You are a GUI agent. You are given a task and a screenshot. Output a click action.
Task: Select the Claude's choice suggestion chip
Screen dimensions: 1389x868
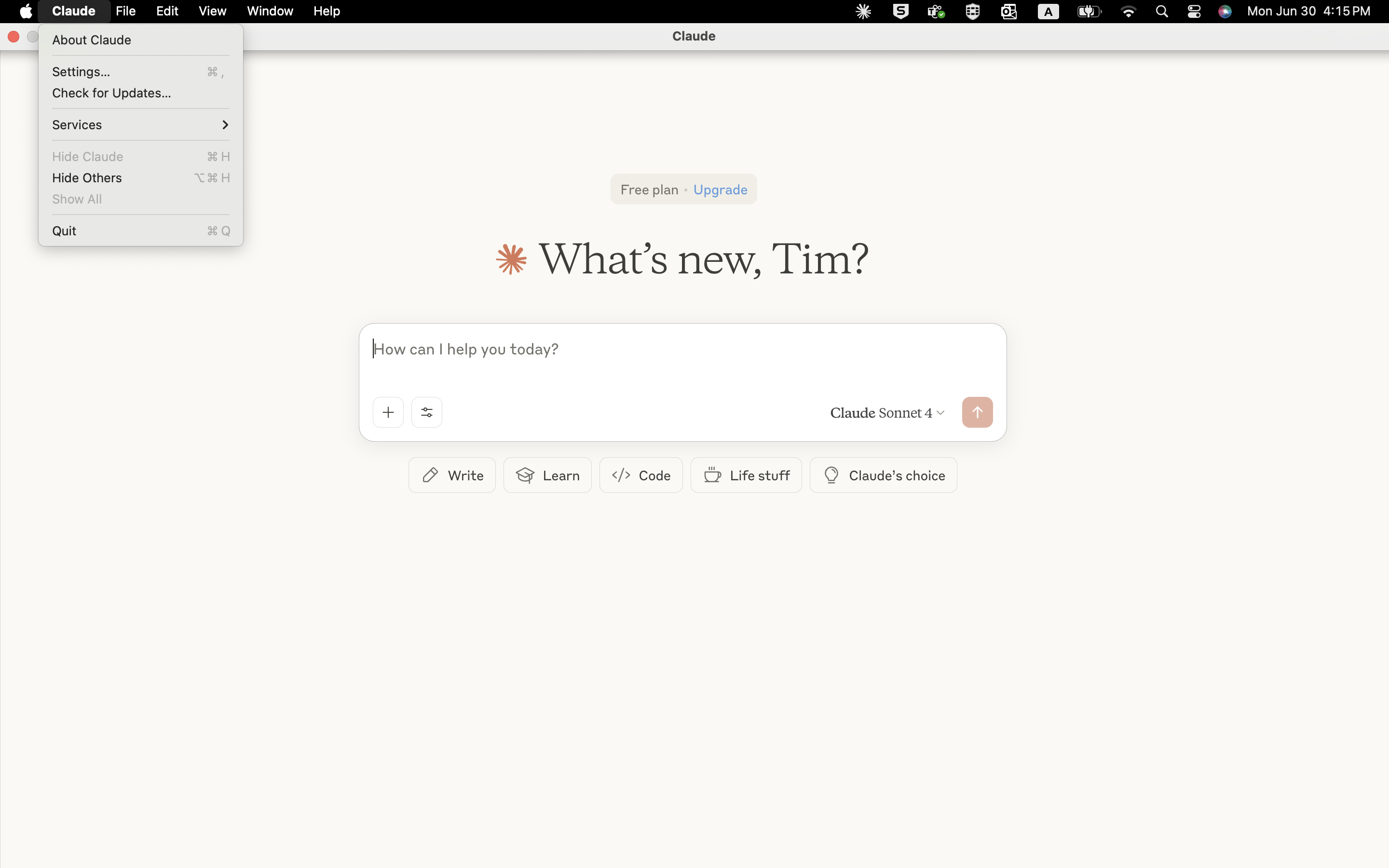tap(883, 475)
